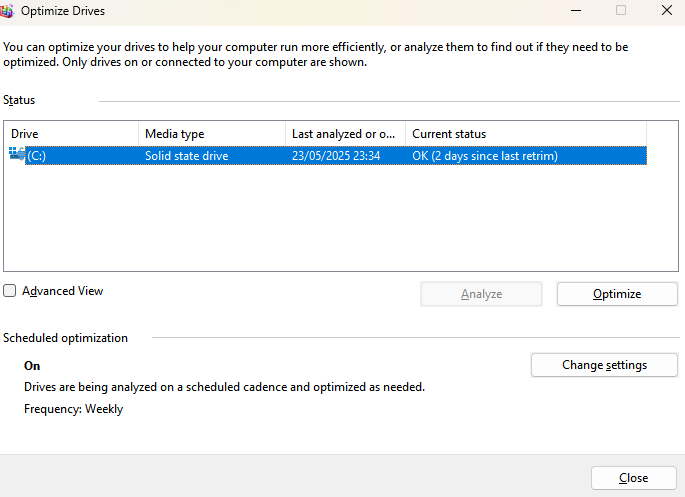Screen dimensions: 685x497
Task: Close the window with the title bar X
Action: [x=667, y=10]
